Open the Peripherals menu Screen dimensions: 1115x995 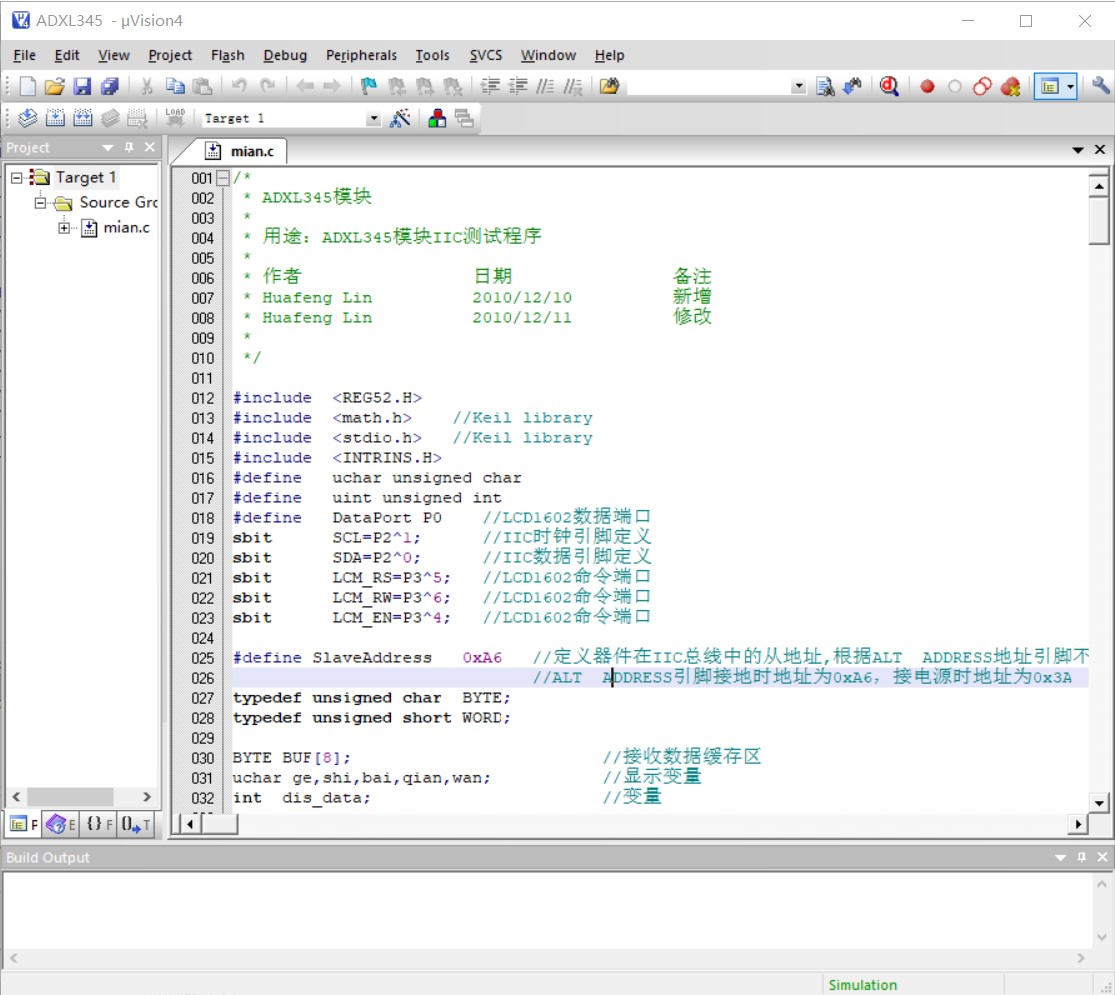(361, 55)
